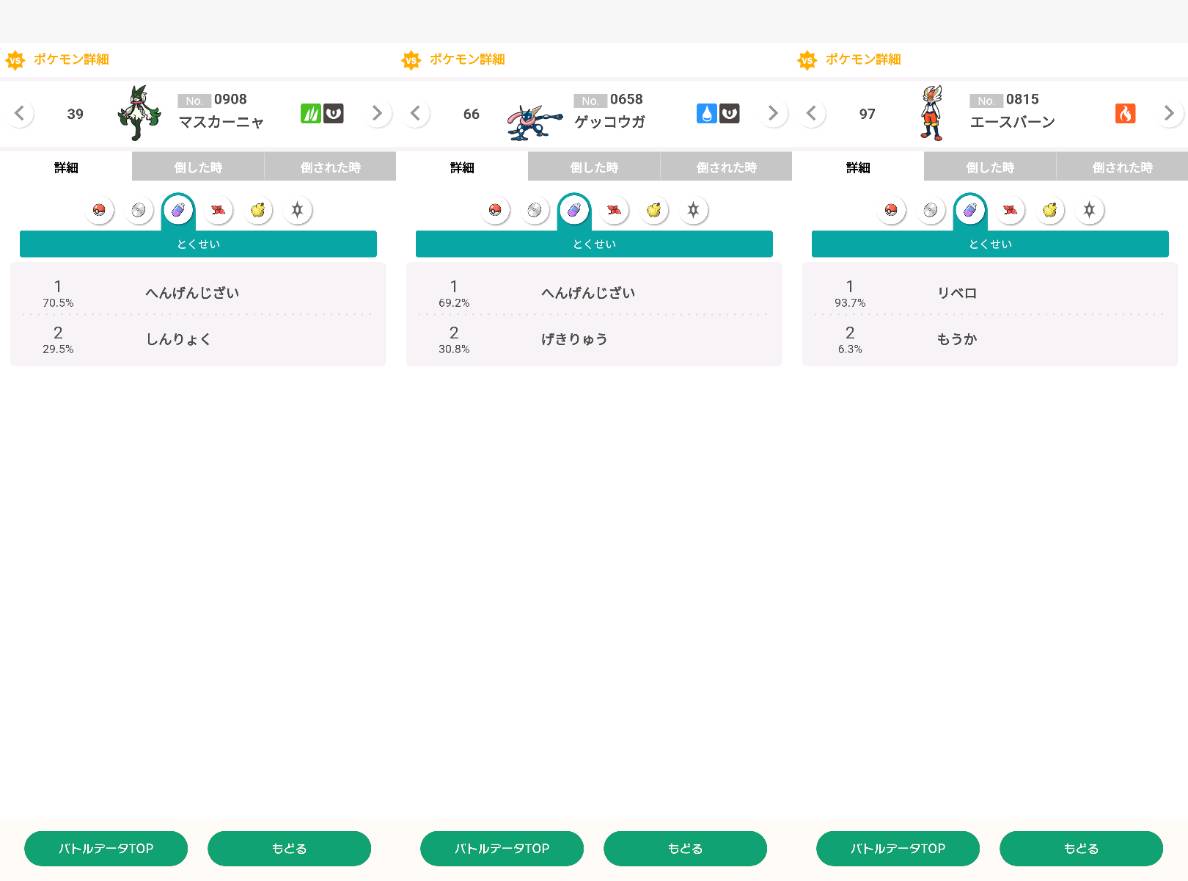Screen dimensions: 1188x881
Task: Open the red mint icon for マスカーニャ
Action: point(218,210)
